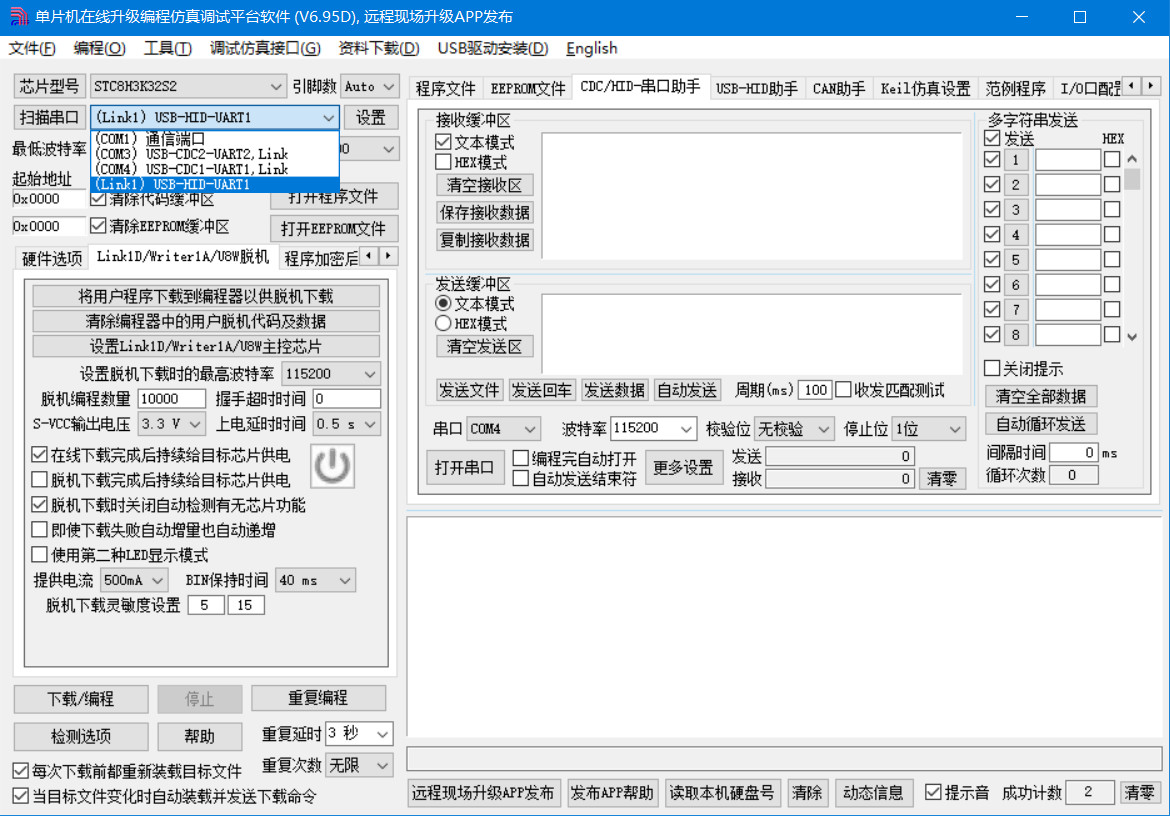Click 远程现场升级APP发布 button
Viewport: 1170px width, 816px height.
coord(483,793)
